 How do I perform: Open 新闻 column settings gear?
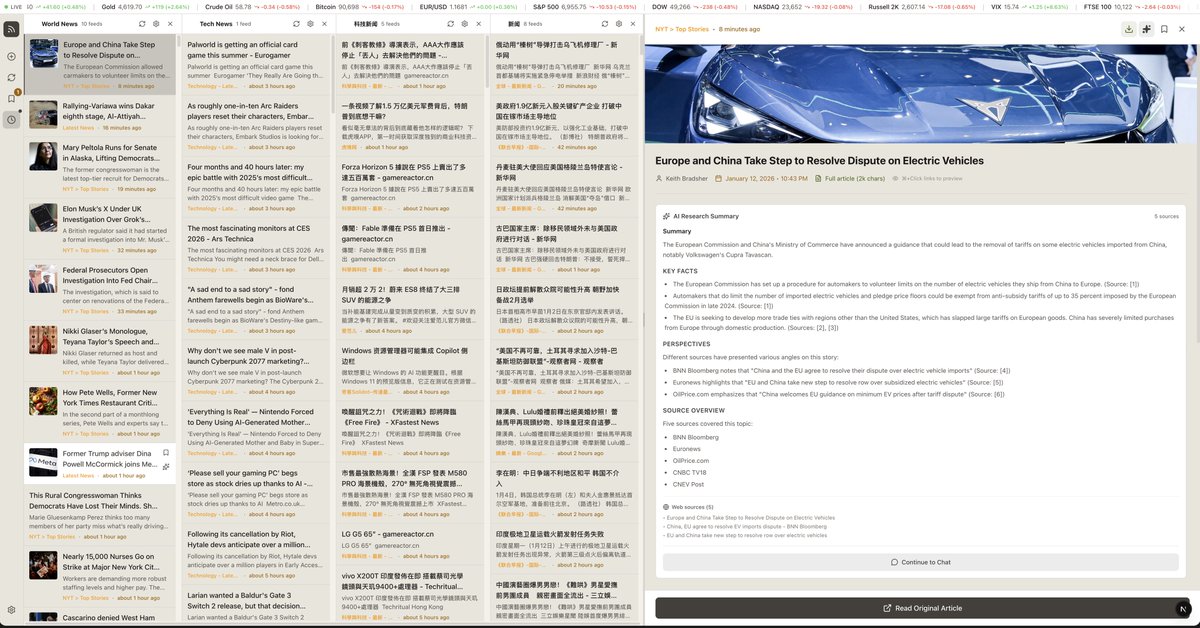coord(618,23)
